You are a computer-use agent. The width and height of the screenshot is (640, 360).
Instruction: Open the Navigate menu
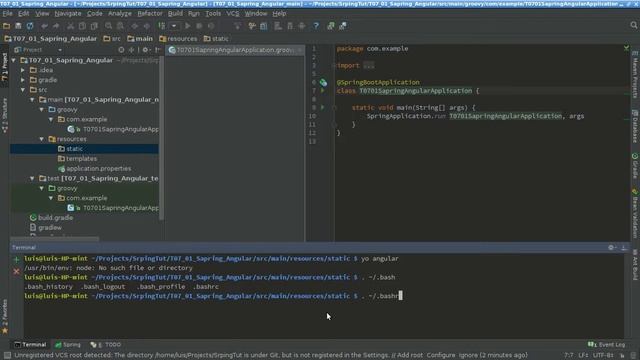coord(68,13)
